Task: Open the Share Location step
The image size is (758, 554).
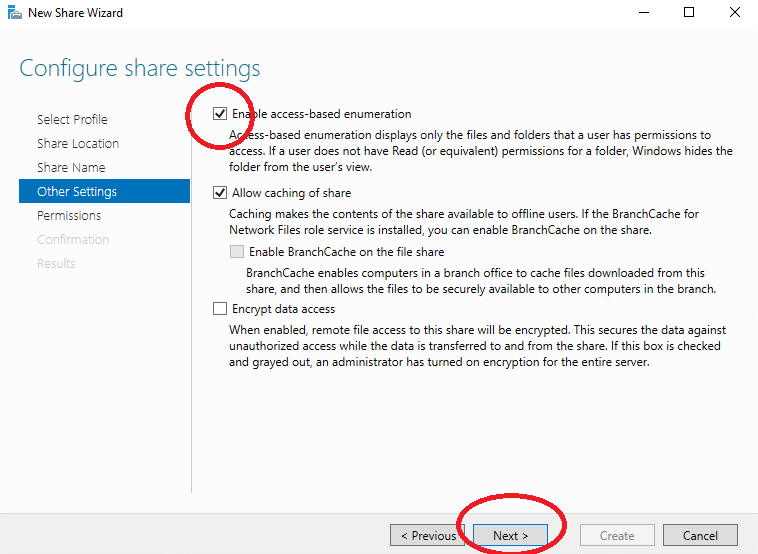Action: (78, 144)
